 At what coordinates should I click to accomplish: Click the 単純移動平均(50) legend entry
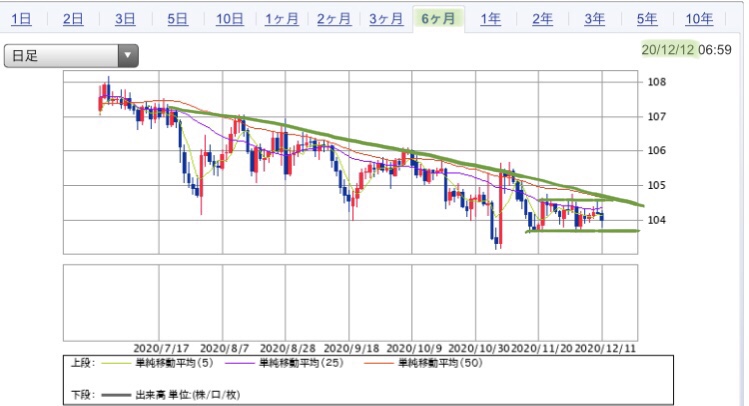pos(440,363)
